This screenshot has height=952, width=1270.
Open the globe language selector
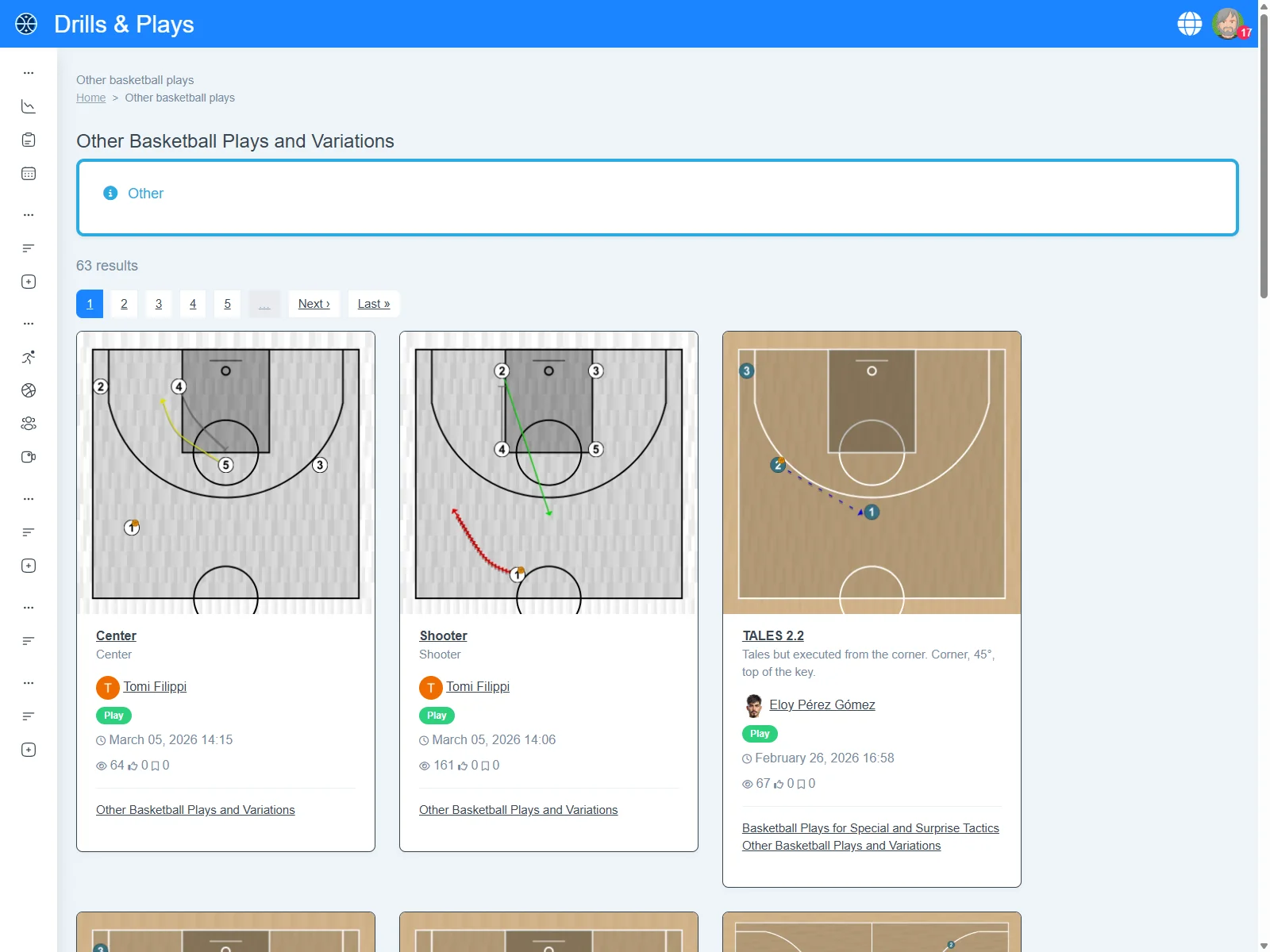(x=1189, y=24)
